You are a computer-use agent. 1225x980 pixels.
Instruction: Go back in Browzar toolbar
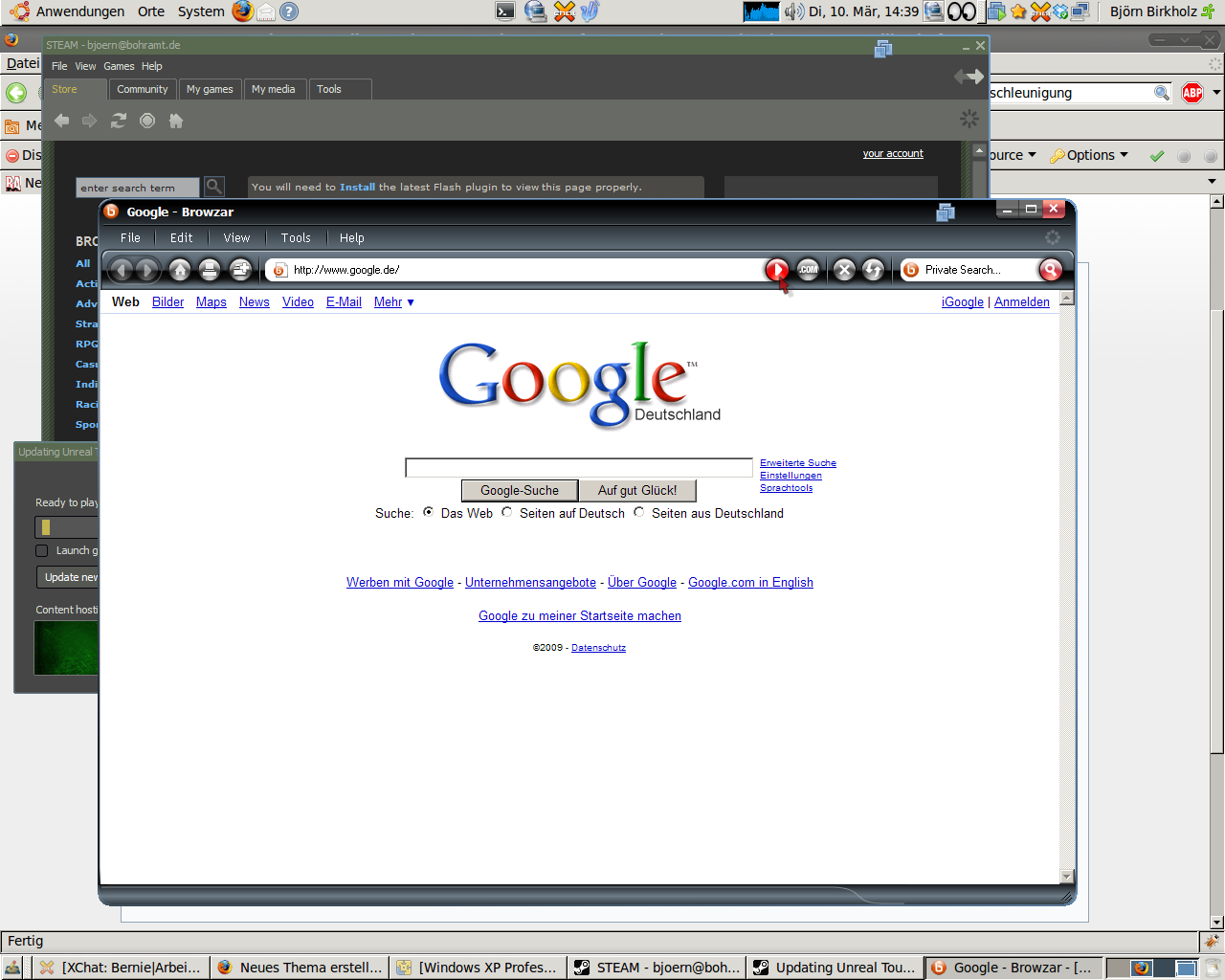click(x=122, y=270)
